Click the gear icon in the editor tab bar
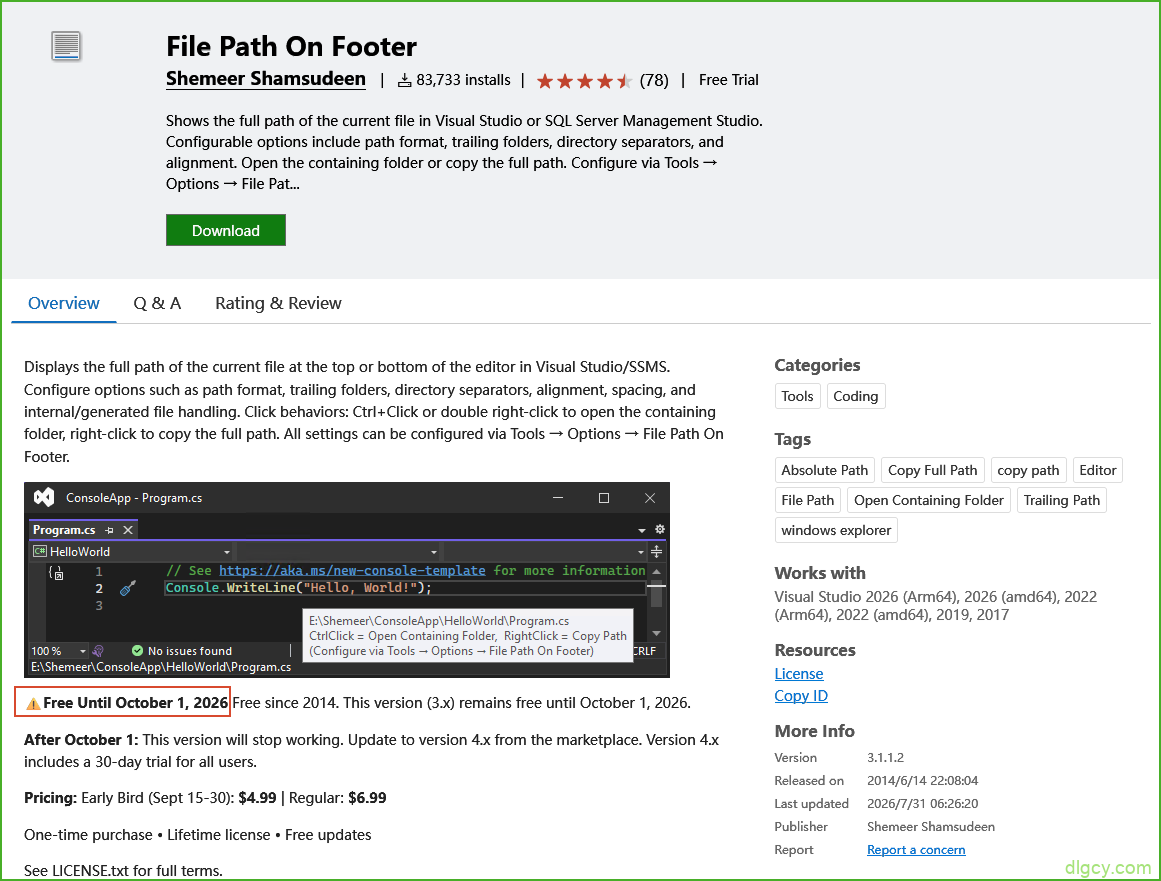Image resolution: width=1161 pixels, height=881 pixels. click(x=660, y=529)
